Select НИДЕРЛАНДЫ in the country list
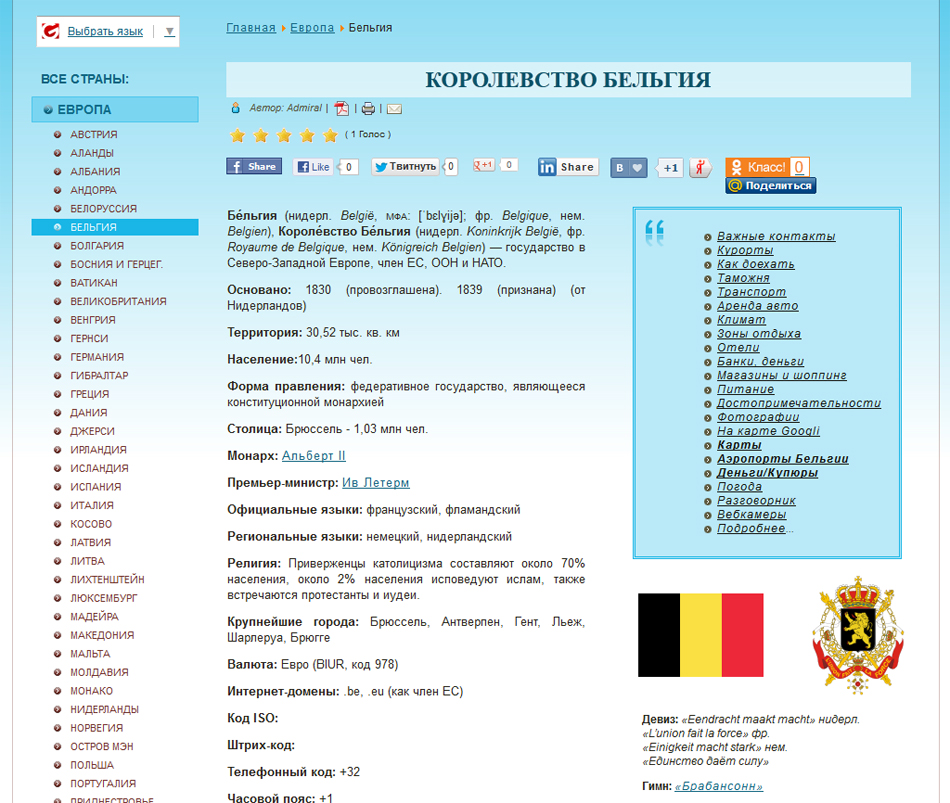The image size is (950, 803). coord(104,709)
